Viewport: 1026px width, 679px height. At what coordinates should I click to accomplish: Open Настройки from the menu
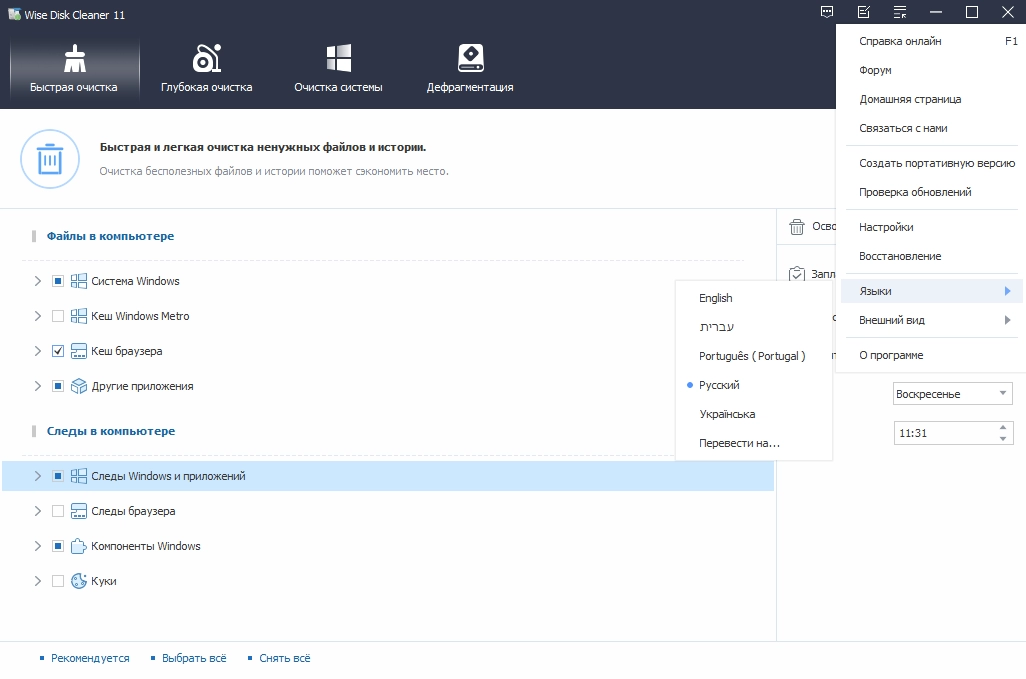pyautogui.click(x=886, y=227)
